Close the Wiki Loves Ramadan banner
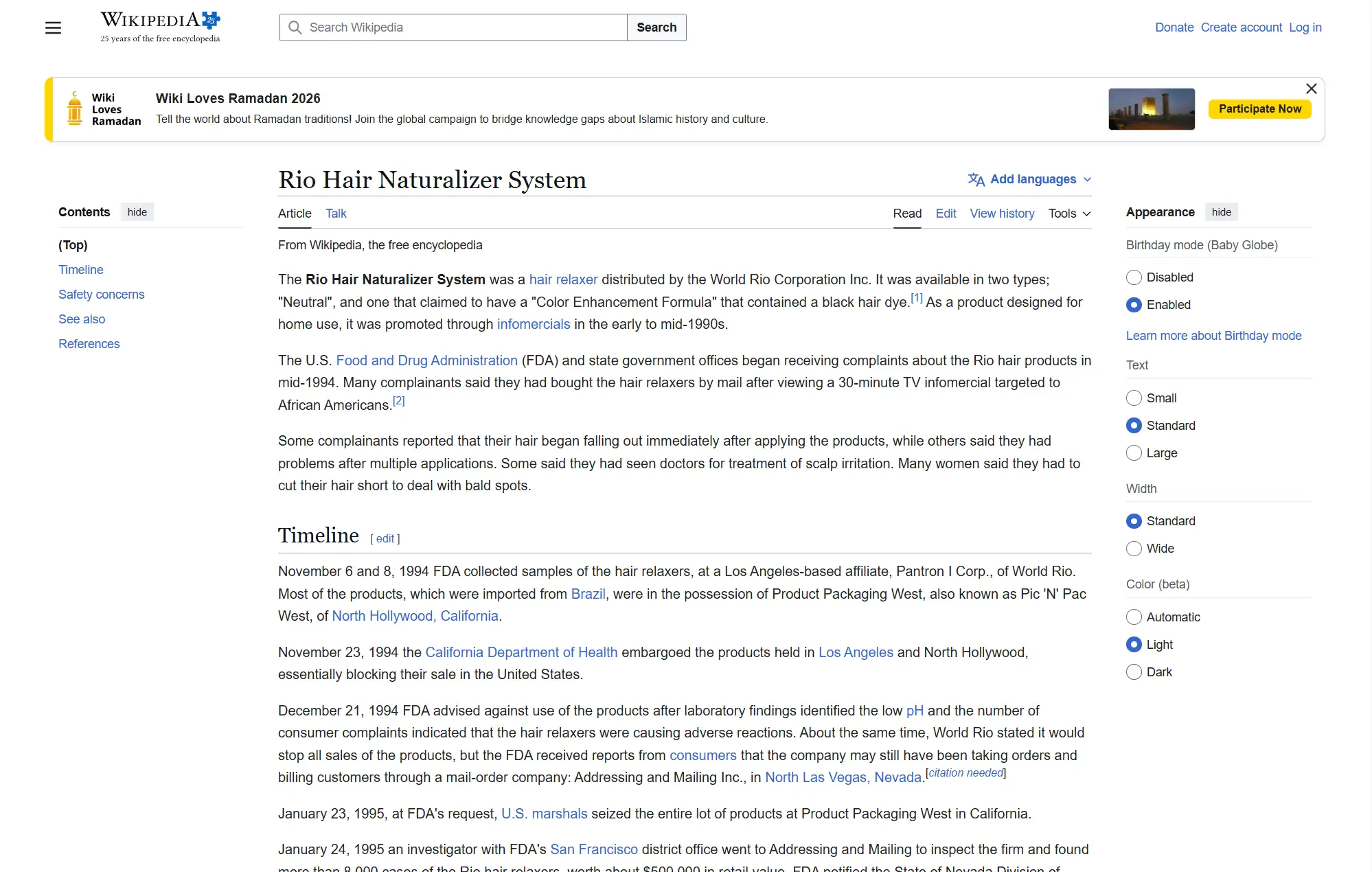This screenshot has width=1372, height=872. pos(1311,89)
